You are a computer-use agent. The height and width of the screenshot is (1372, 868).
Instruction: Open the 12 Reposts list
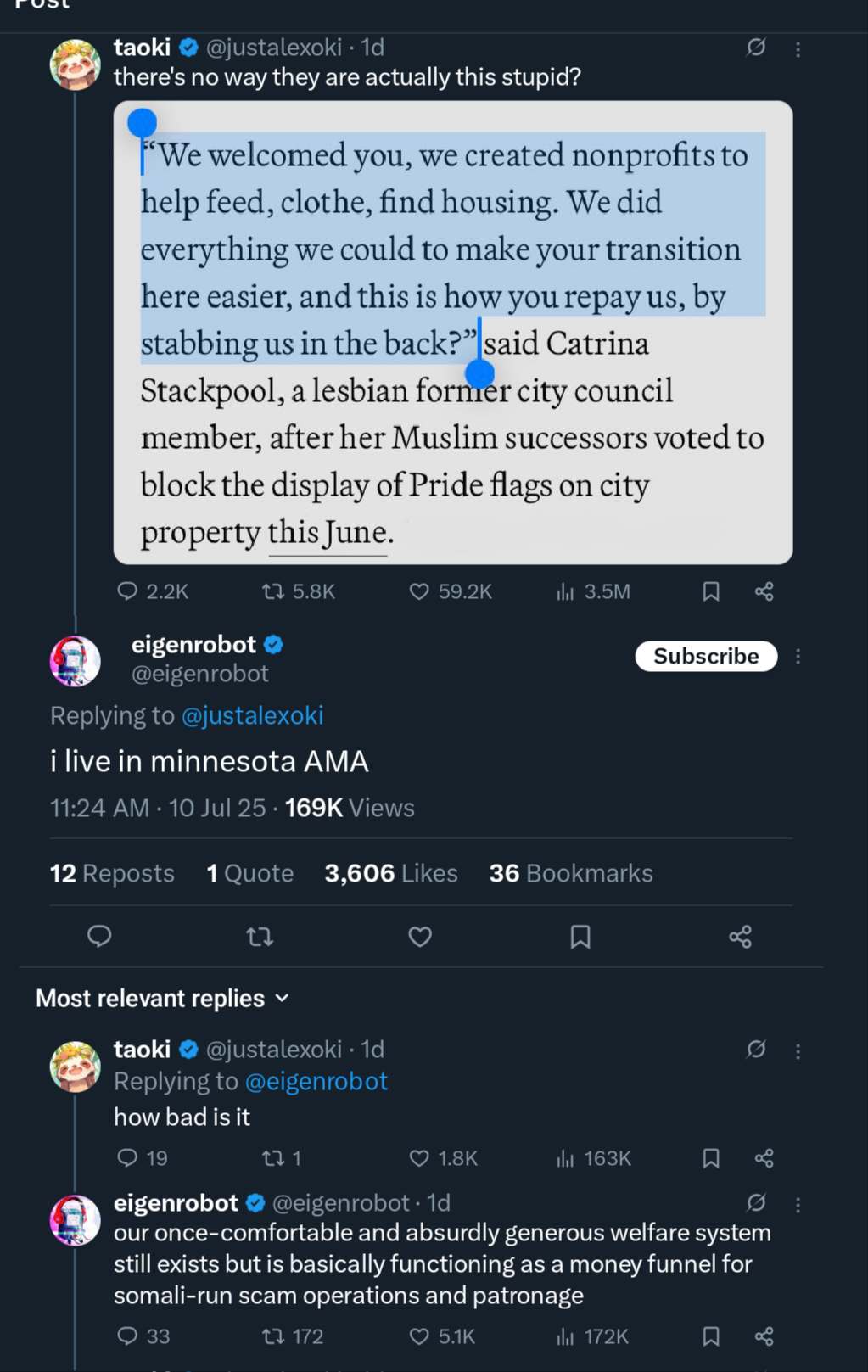pos(112,873)
